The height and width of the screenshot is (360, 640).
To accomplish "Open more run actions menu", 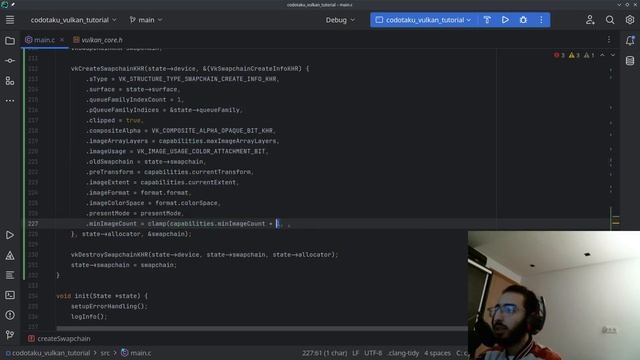I will 541,20.
